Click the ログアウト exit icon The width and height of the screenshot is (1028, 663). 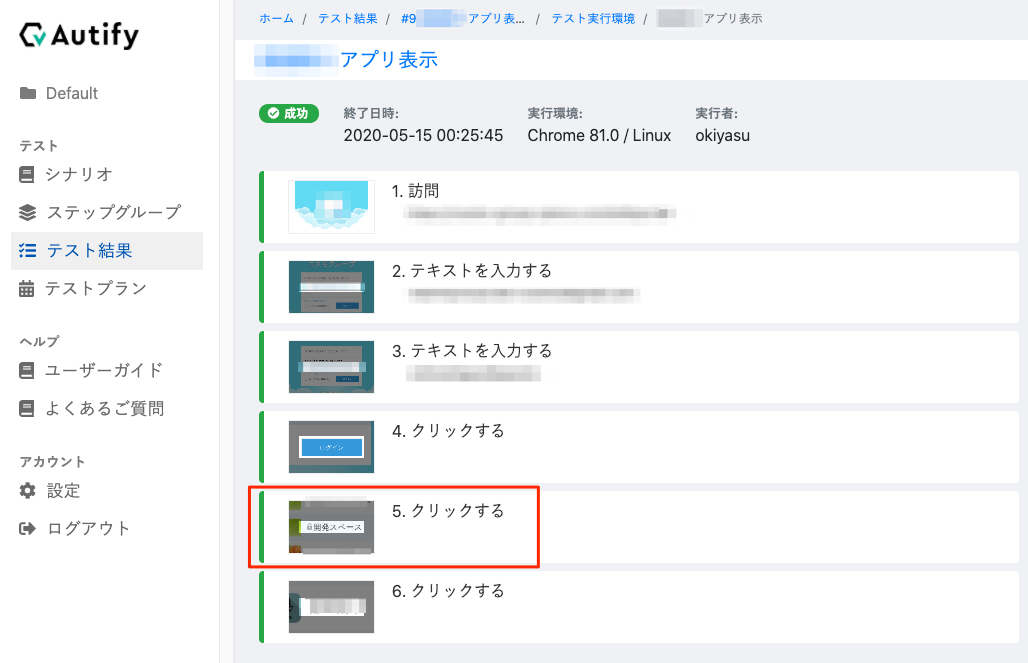(x=29, y=528)
